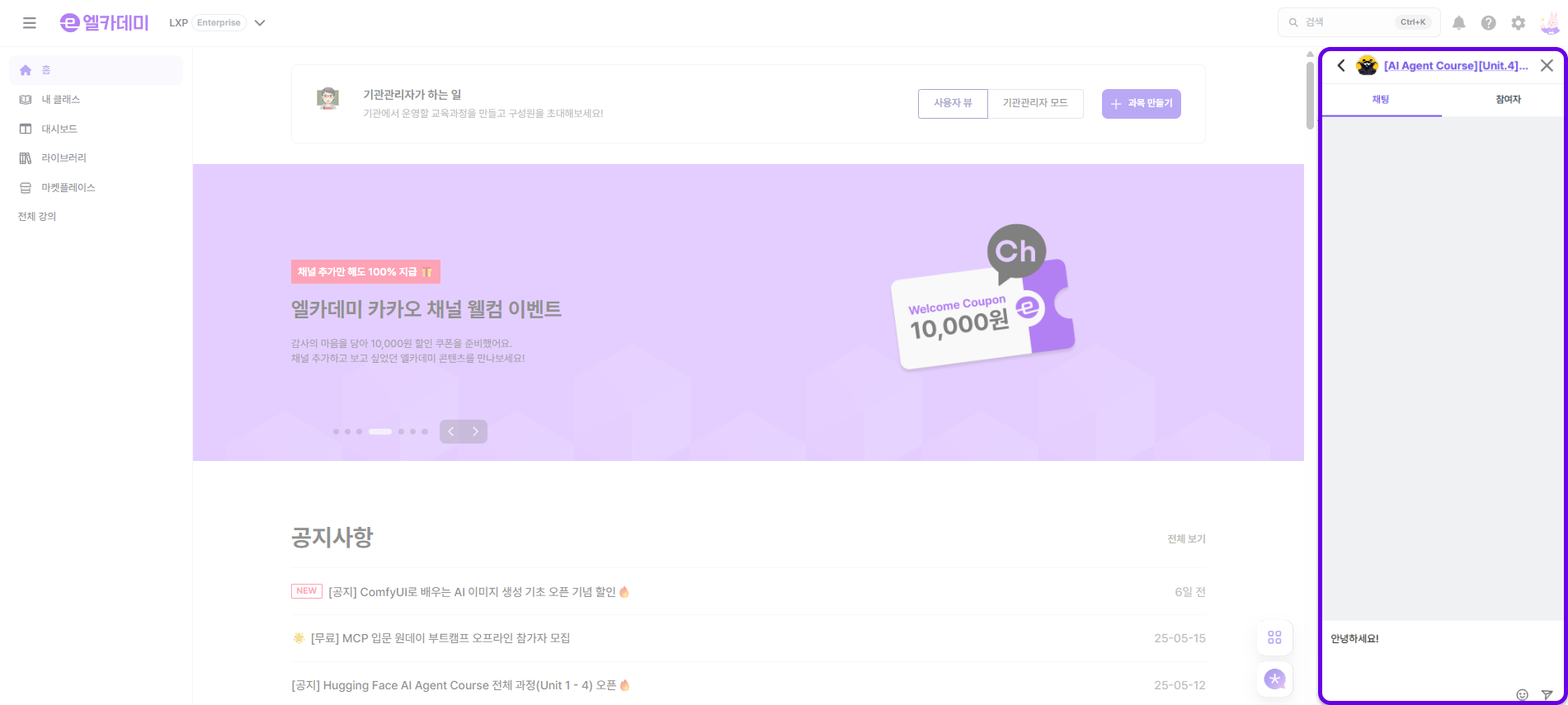Expand the LXP Enterprise dropdown chevron
This screenshot has width=1568, height=705.
point(260,23)
